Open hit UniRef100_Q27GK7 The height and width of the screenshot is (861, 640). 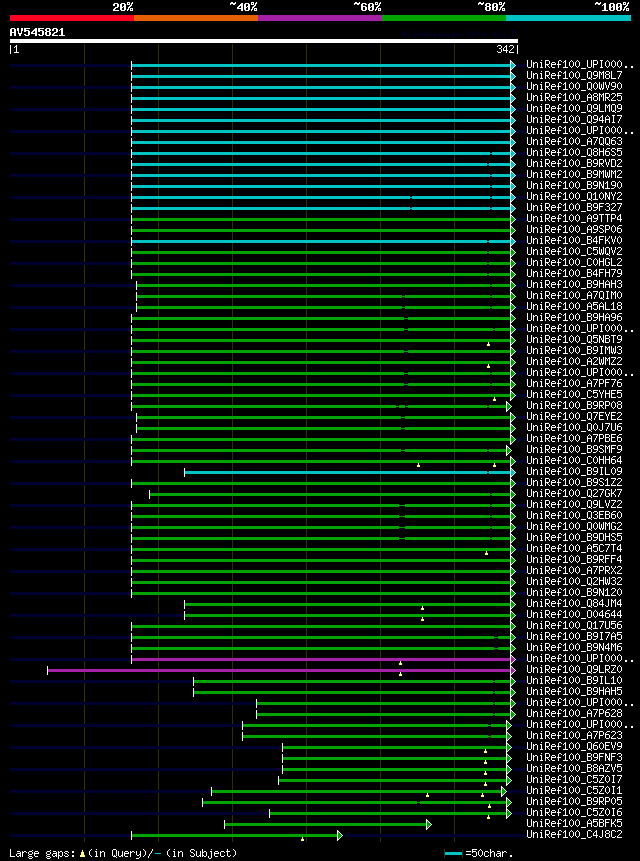tap(574, 493)
